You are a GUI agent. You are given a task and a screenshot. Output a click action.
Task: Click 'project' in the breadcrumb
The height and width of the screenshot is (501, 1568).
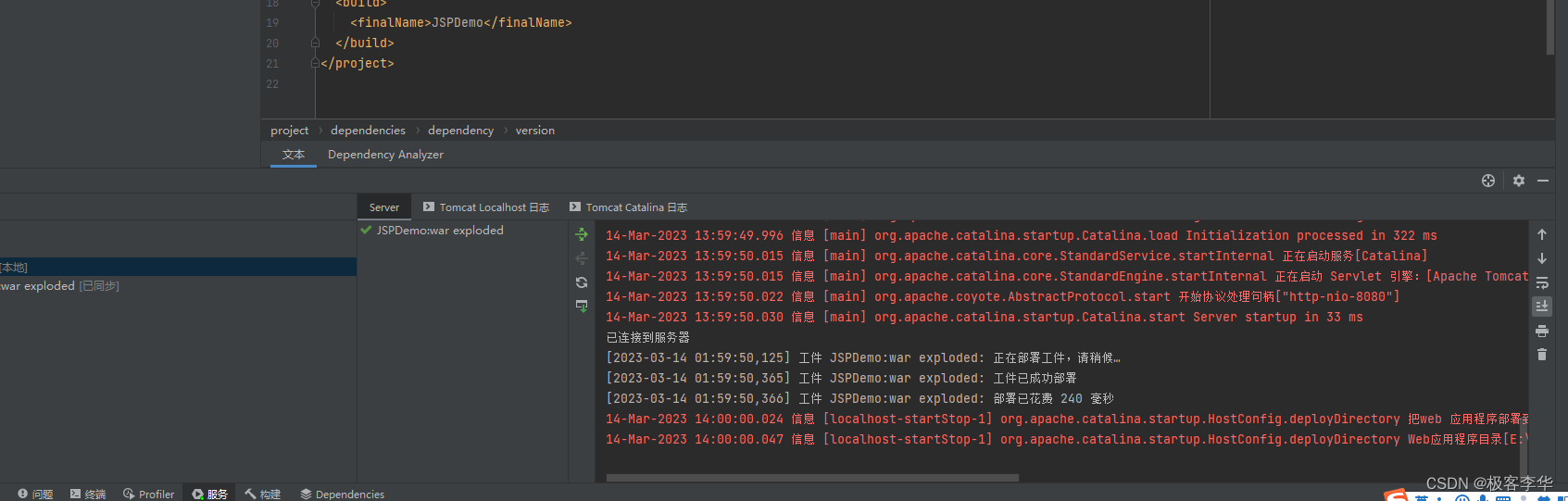290,131
